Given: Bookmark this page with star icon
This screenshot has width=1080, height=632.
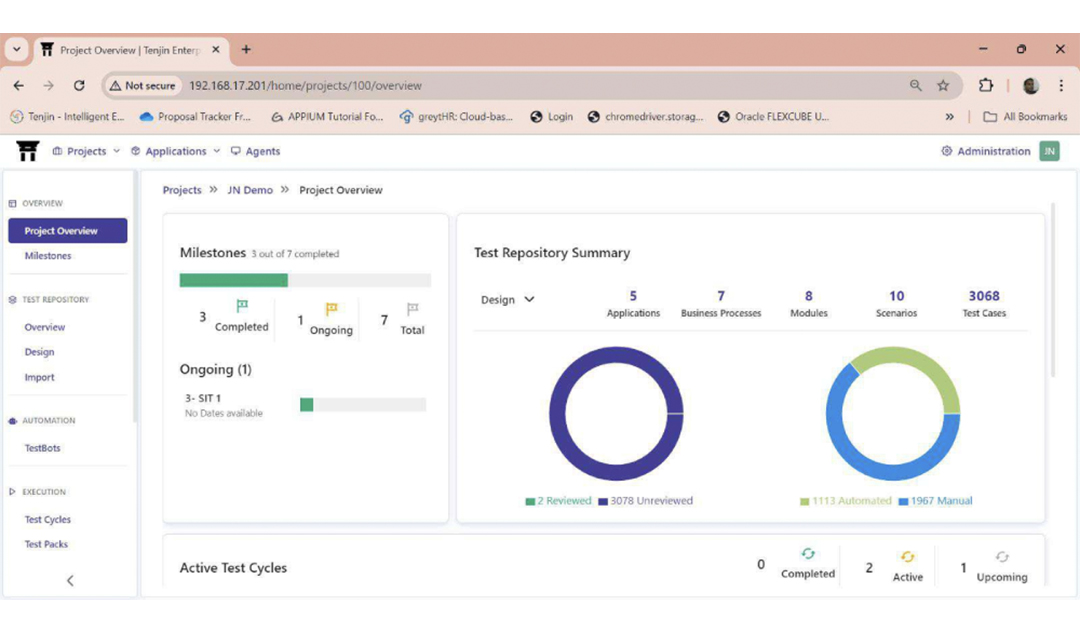Looking at the screenshot, I should coord(943,85).
